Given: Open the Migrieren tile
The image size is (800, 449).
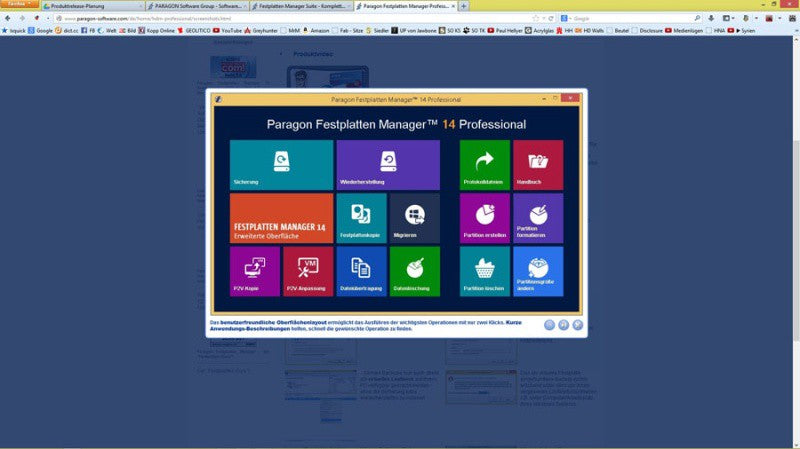Looking at the screenshot, I should click(x=414, y=218).
